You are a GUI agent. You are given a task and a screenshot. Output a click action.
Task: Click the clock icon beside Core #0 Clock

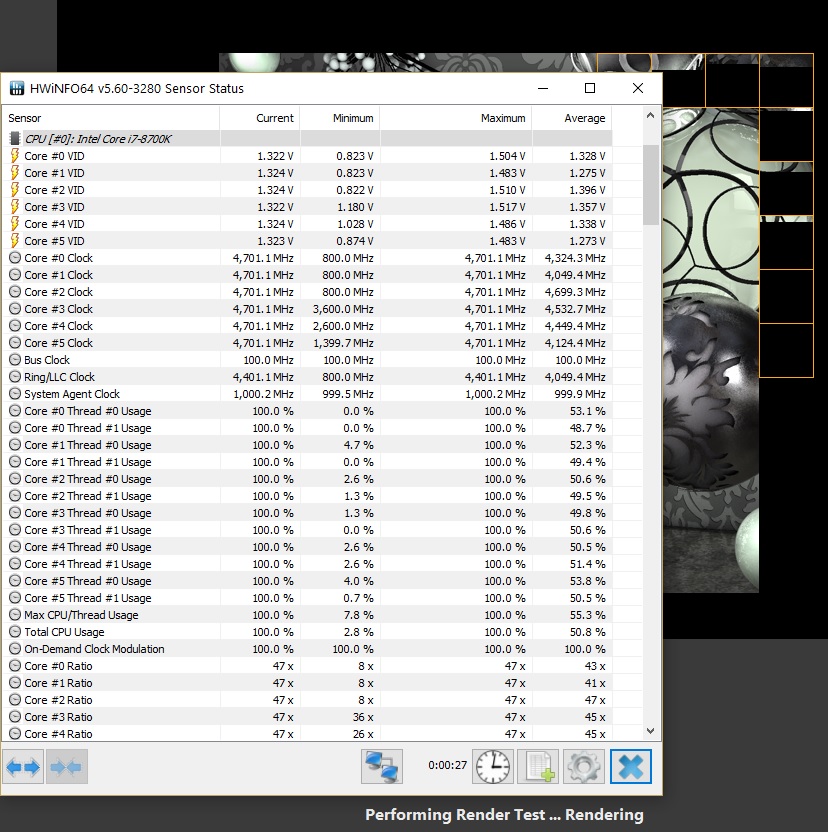click(15, 258)
